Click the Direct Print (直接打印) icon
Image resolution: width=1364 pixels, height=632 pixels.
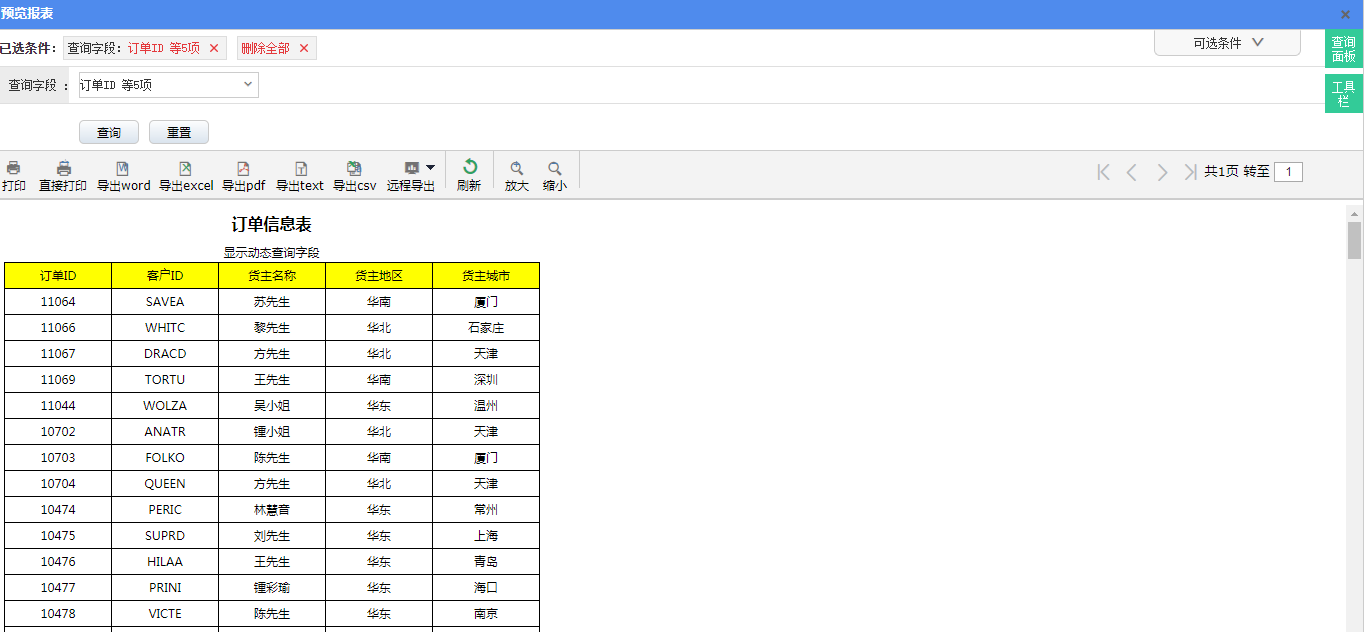click(x=63, y=169)
